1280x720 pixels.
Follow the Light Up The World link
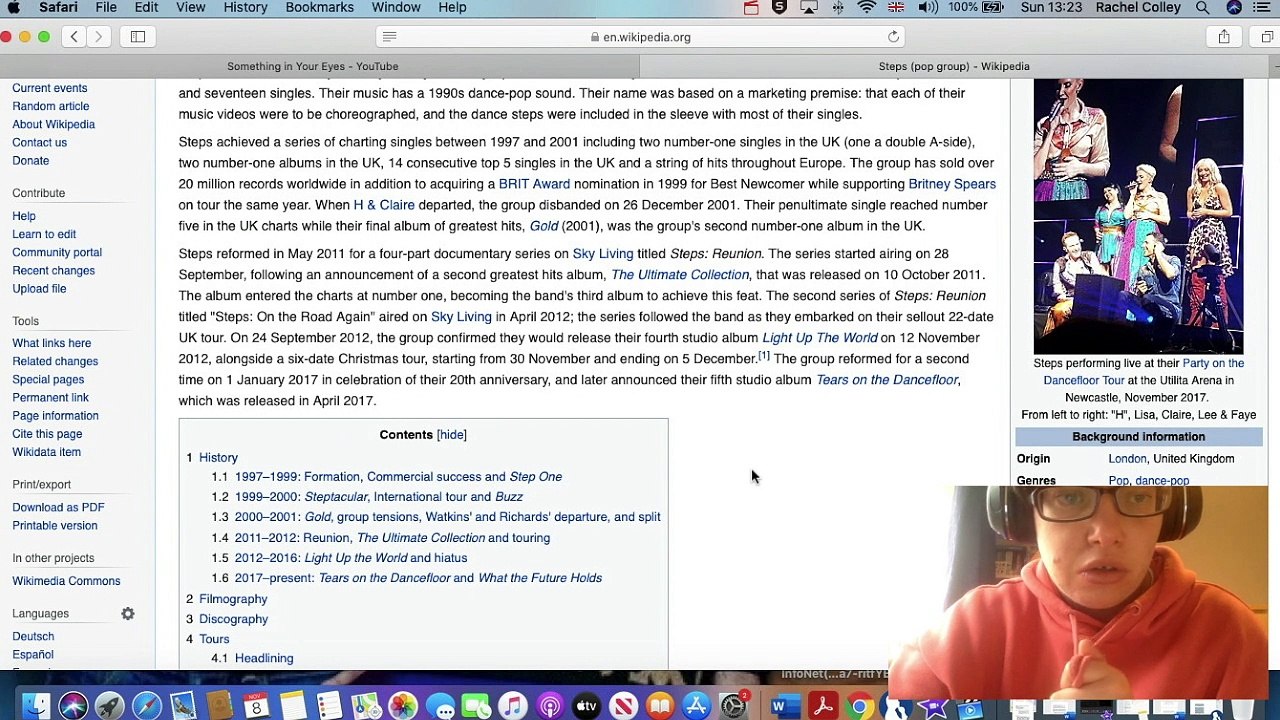820,338
